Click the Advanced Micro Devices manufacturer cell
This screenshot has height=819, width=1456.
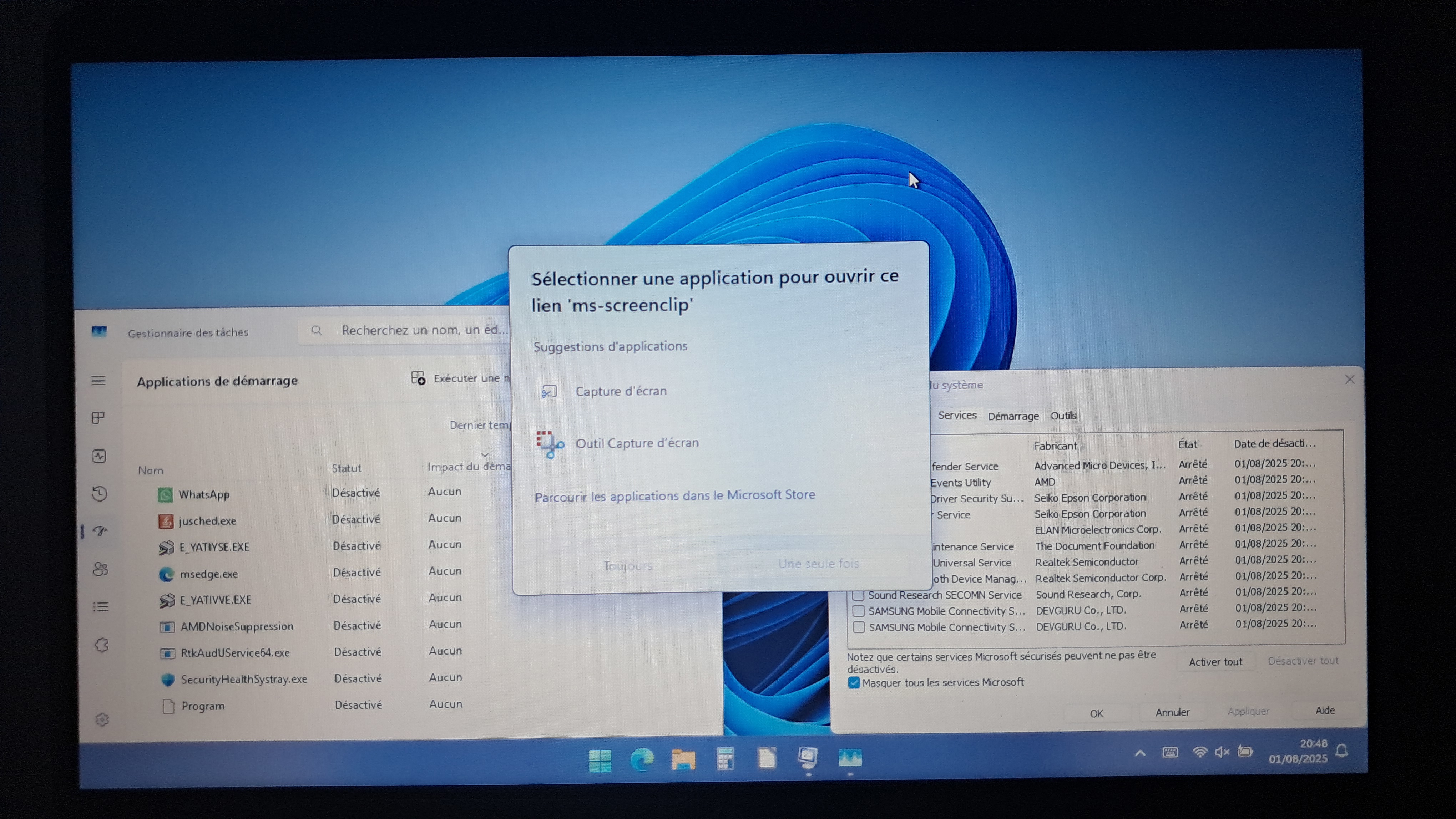pos(1099,466)
